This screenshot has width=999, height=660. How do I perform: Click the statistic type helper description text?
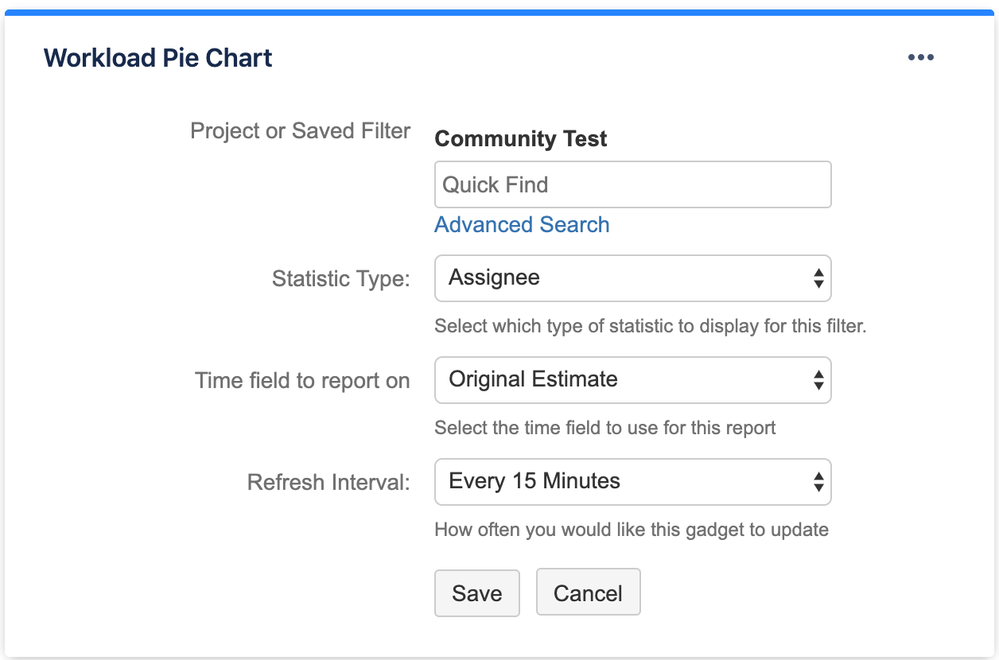tap(650, 326)
